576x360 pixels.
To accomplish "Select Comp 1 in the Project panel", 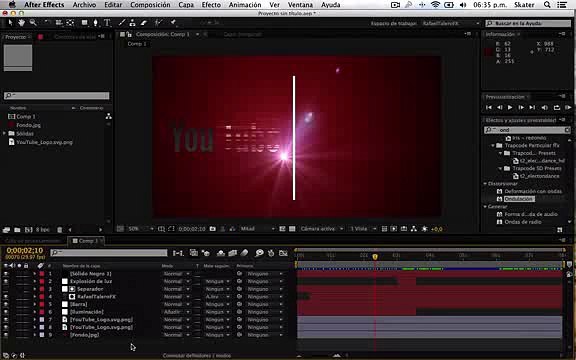I will (26, 116).
